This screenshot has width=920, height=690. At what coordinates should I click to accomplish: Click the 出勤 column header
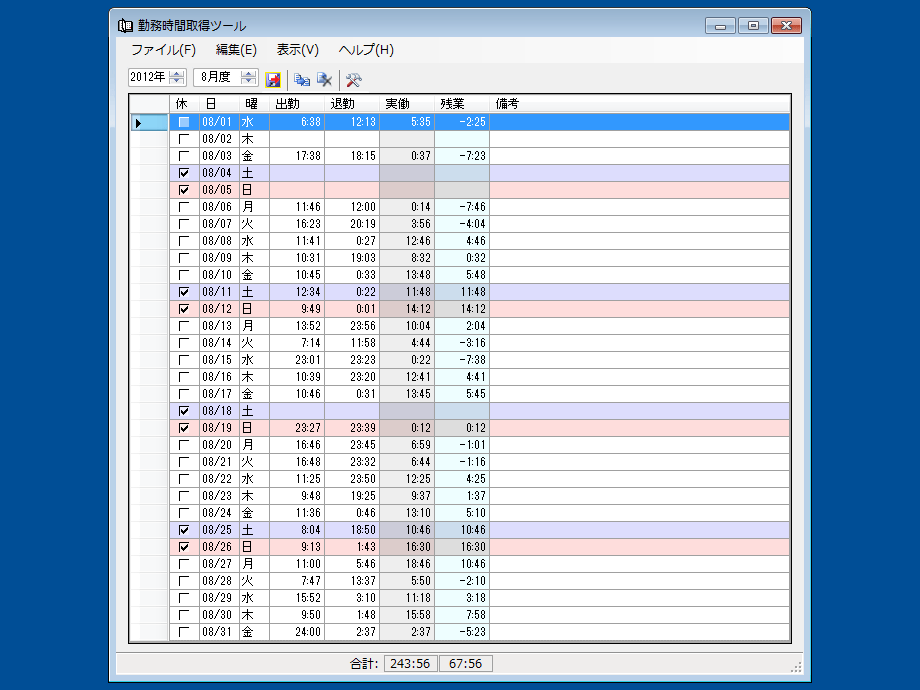point(296,103)
